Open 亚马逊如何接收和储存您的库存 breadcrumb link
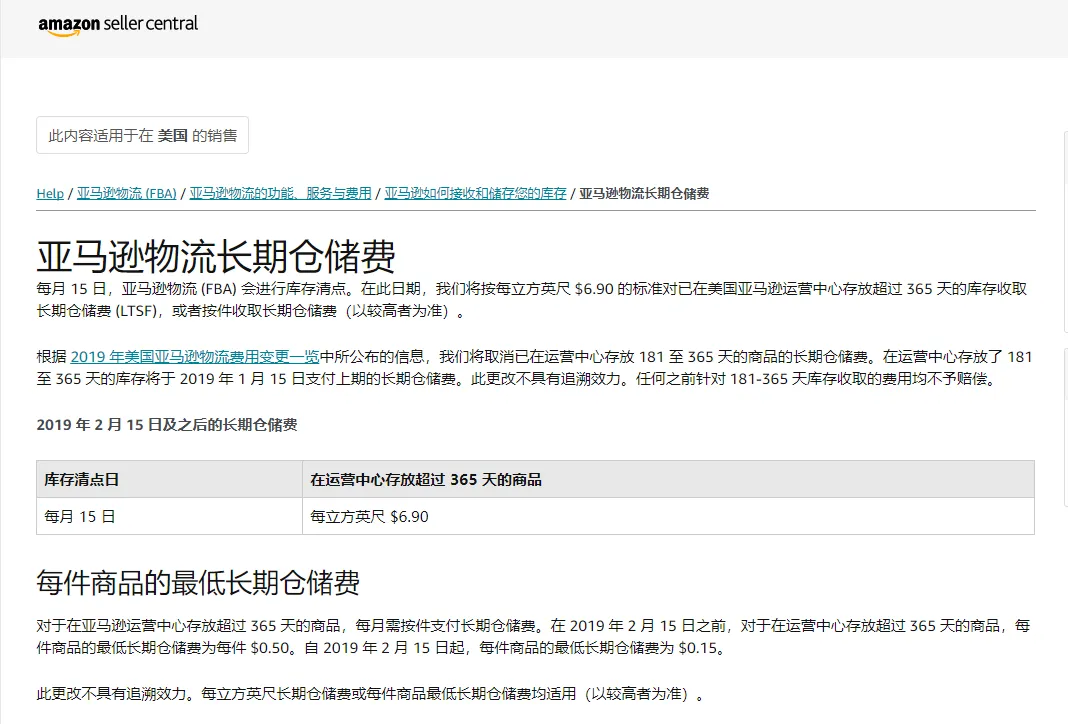The width and height of the screenshot is (1068, 724). click(x=475, y=193)
